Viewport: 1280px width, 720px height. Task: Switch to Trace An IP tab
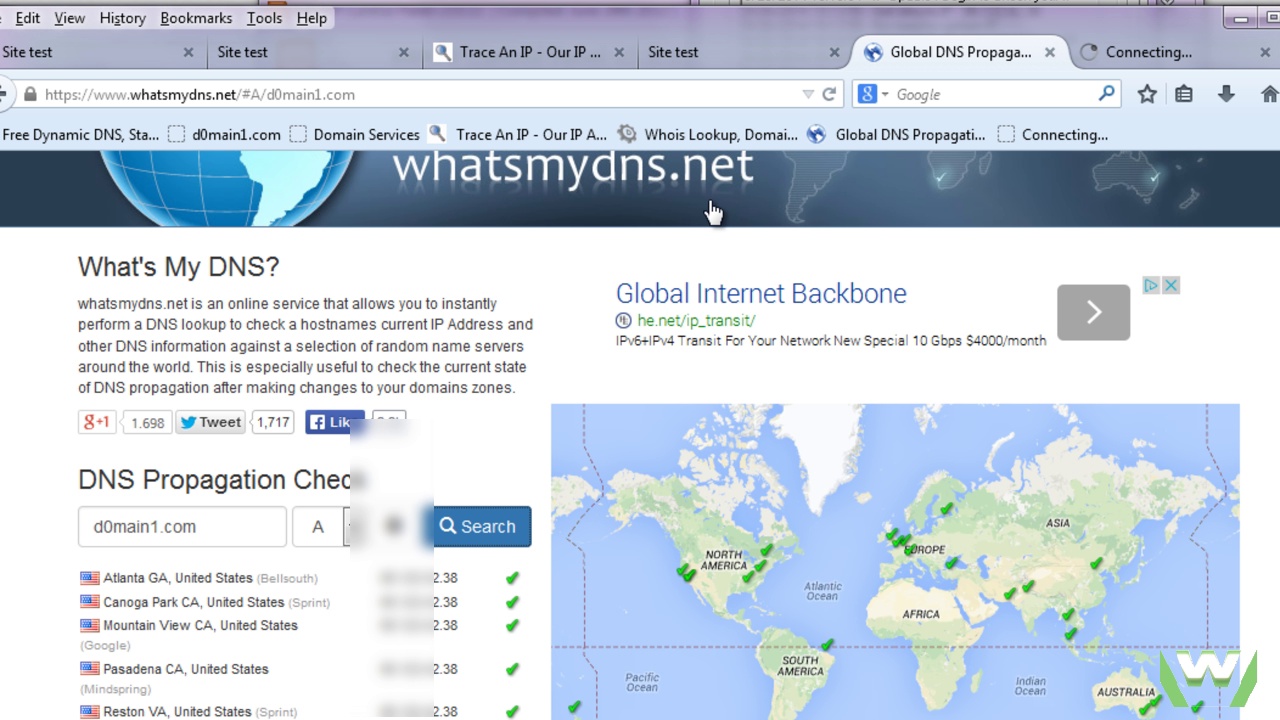point(530,52)
